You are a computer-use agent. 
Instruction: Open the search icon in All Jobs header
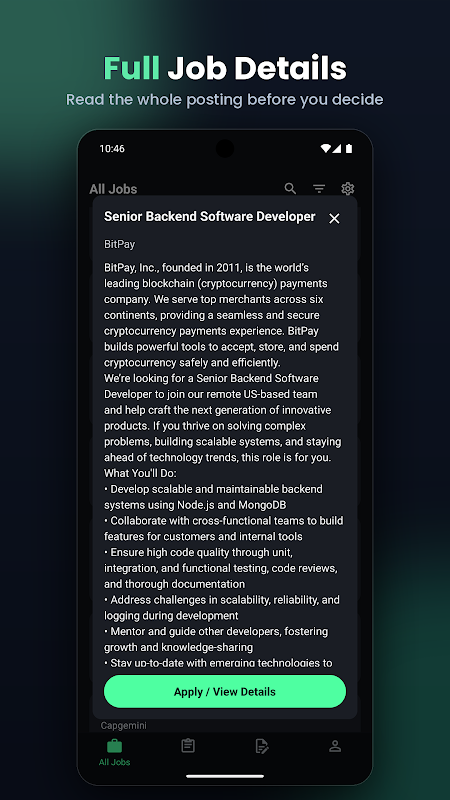tap(290, 189)
